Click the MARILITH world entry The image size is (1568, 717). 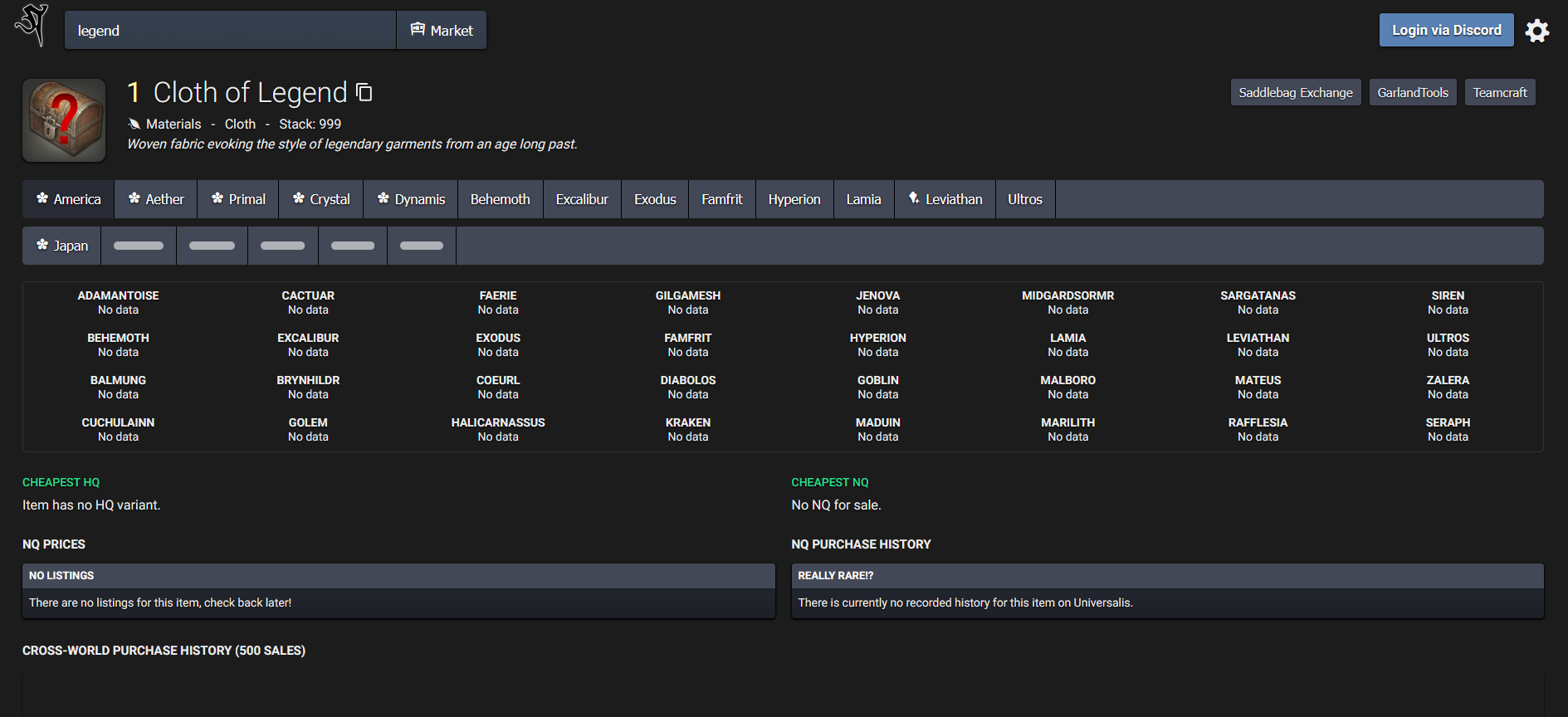click(1068, 429)
